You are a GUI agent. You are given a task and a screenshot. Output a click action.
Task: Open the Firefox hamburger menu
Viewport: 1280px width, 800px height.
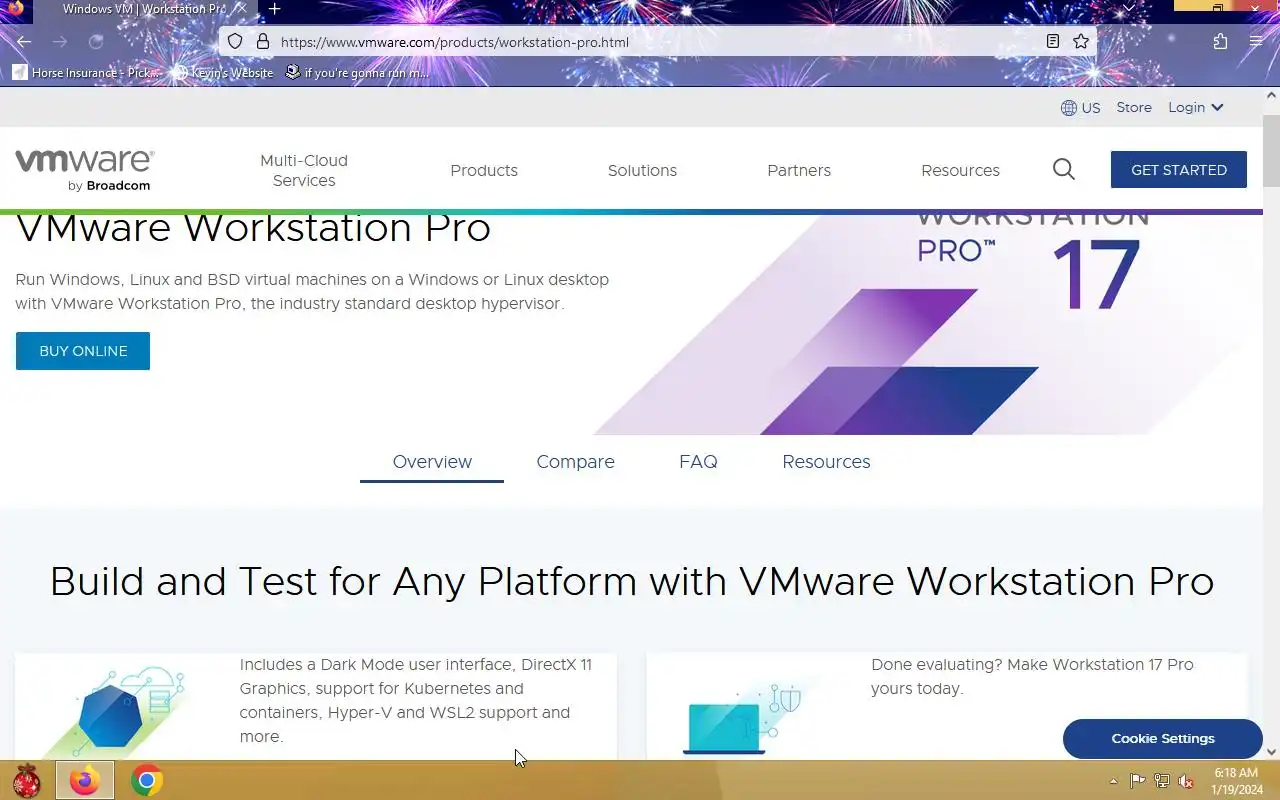pos(1256,42)
